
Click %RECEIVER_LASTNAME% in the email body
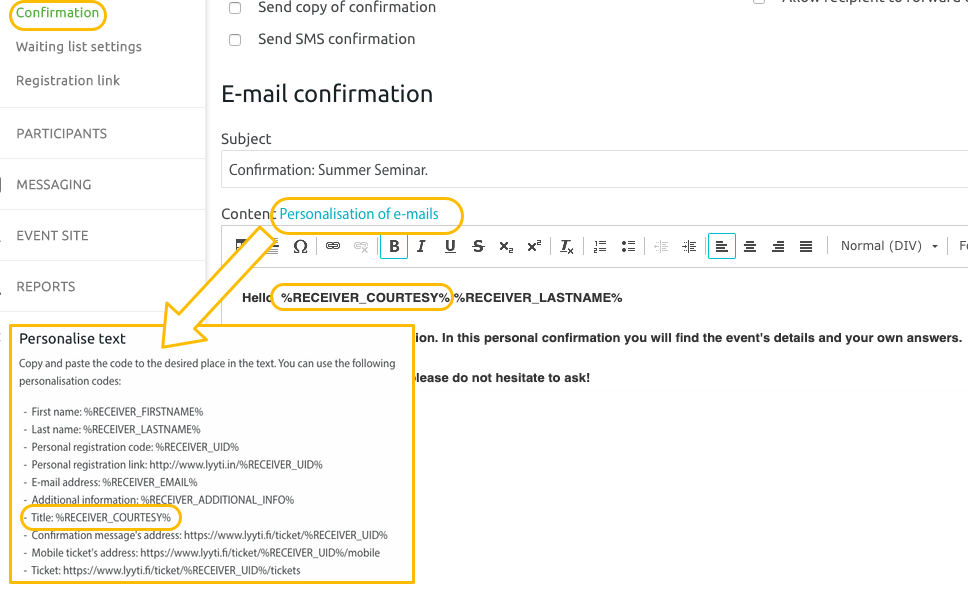(x=538, y=298)
